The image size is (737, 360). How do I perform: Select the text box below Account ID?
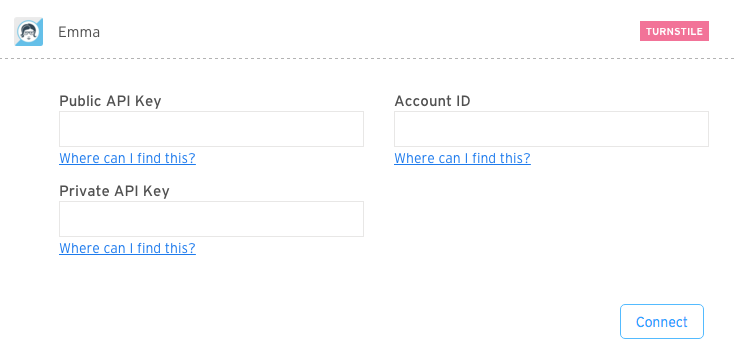click(551, 129)
